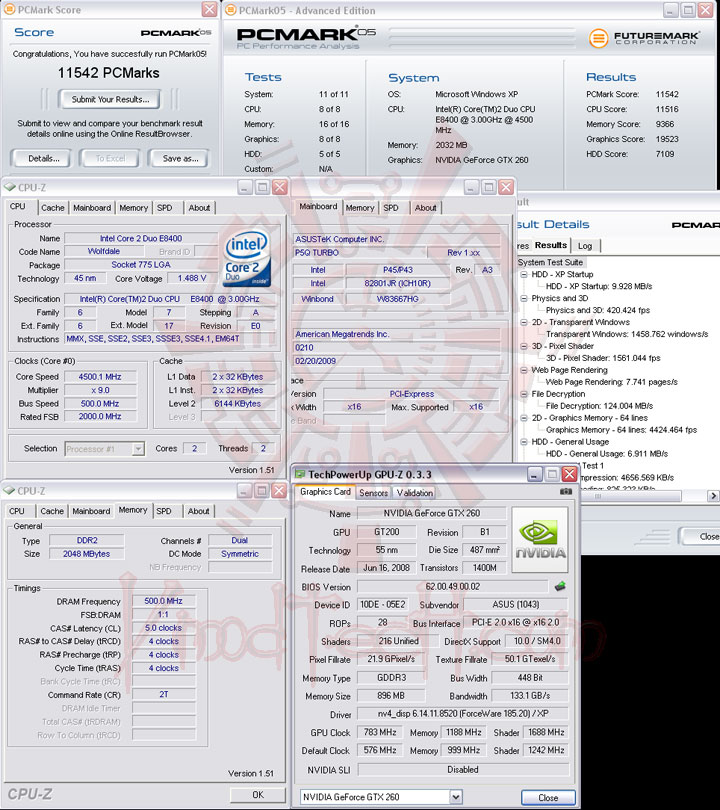Collapse the File Decryption node
Viewport: 720px width, 810px height.
[524, 394]
